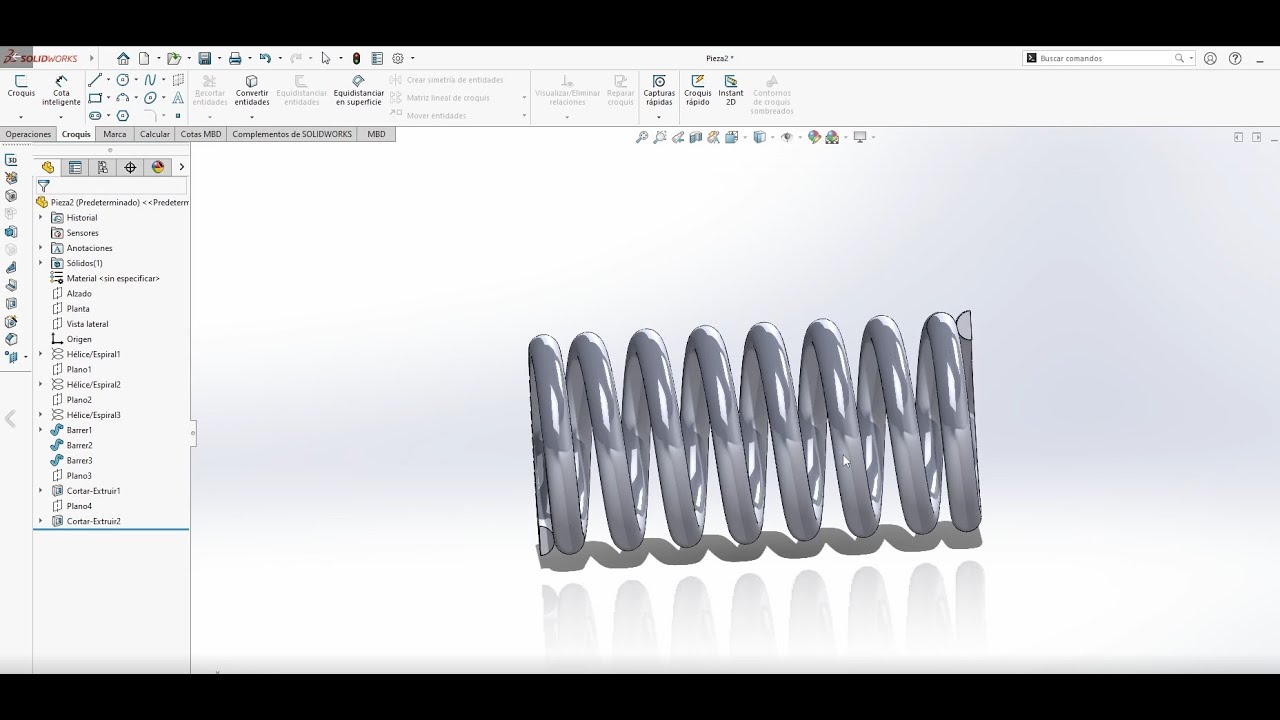Screen dimensions: 1280x720
Task: Activate Cota inteligente dimension tool
Action: coord(61,90)
